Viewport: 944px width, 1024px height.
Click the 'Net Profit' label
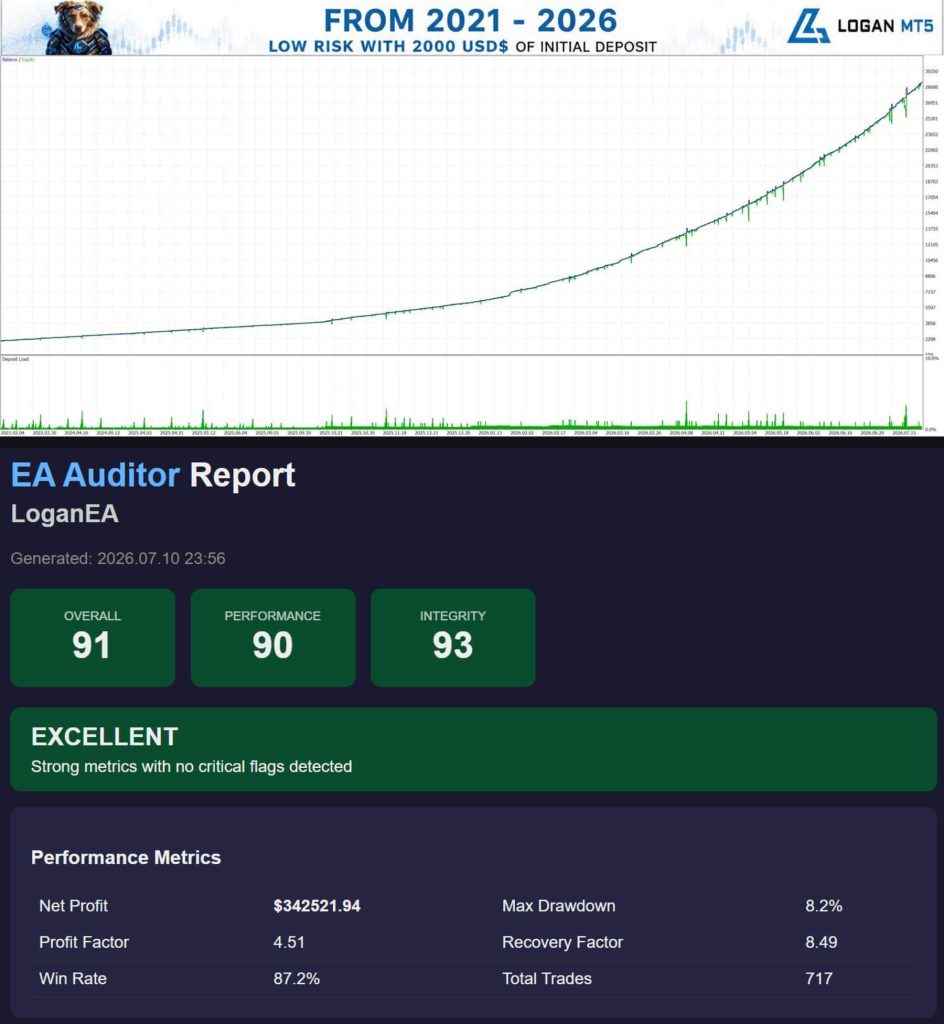[73, 906]
